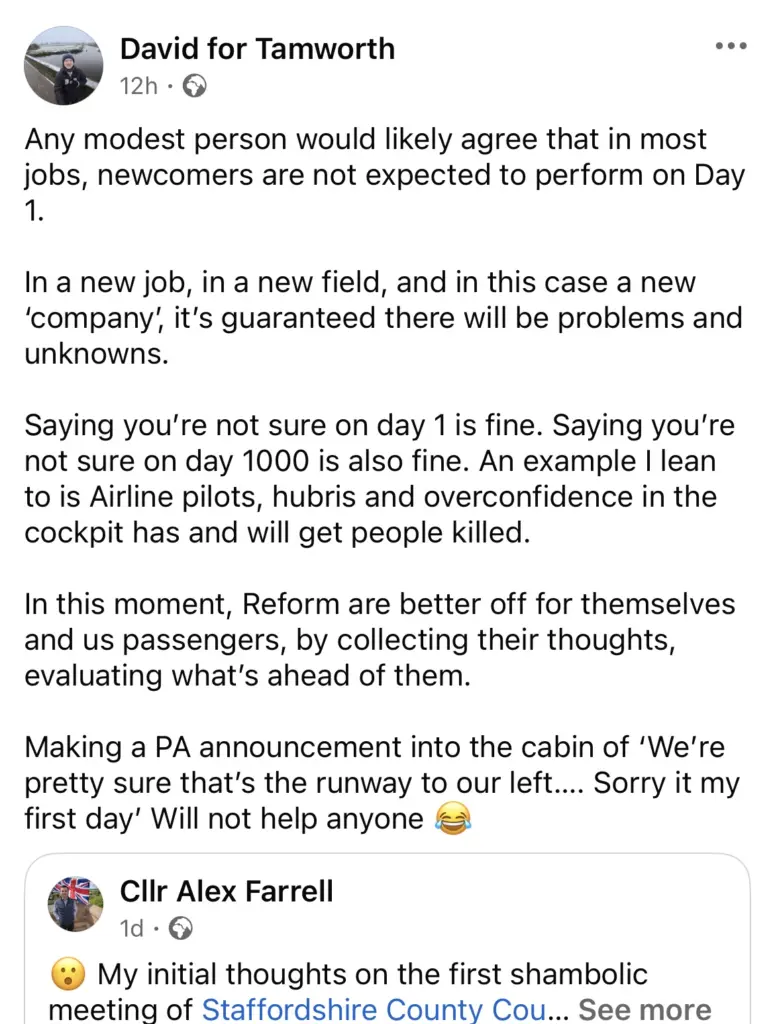Click the globe privacy icon beside 1d

181,928
